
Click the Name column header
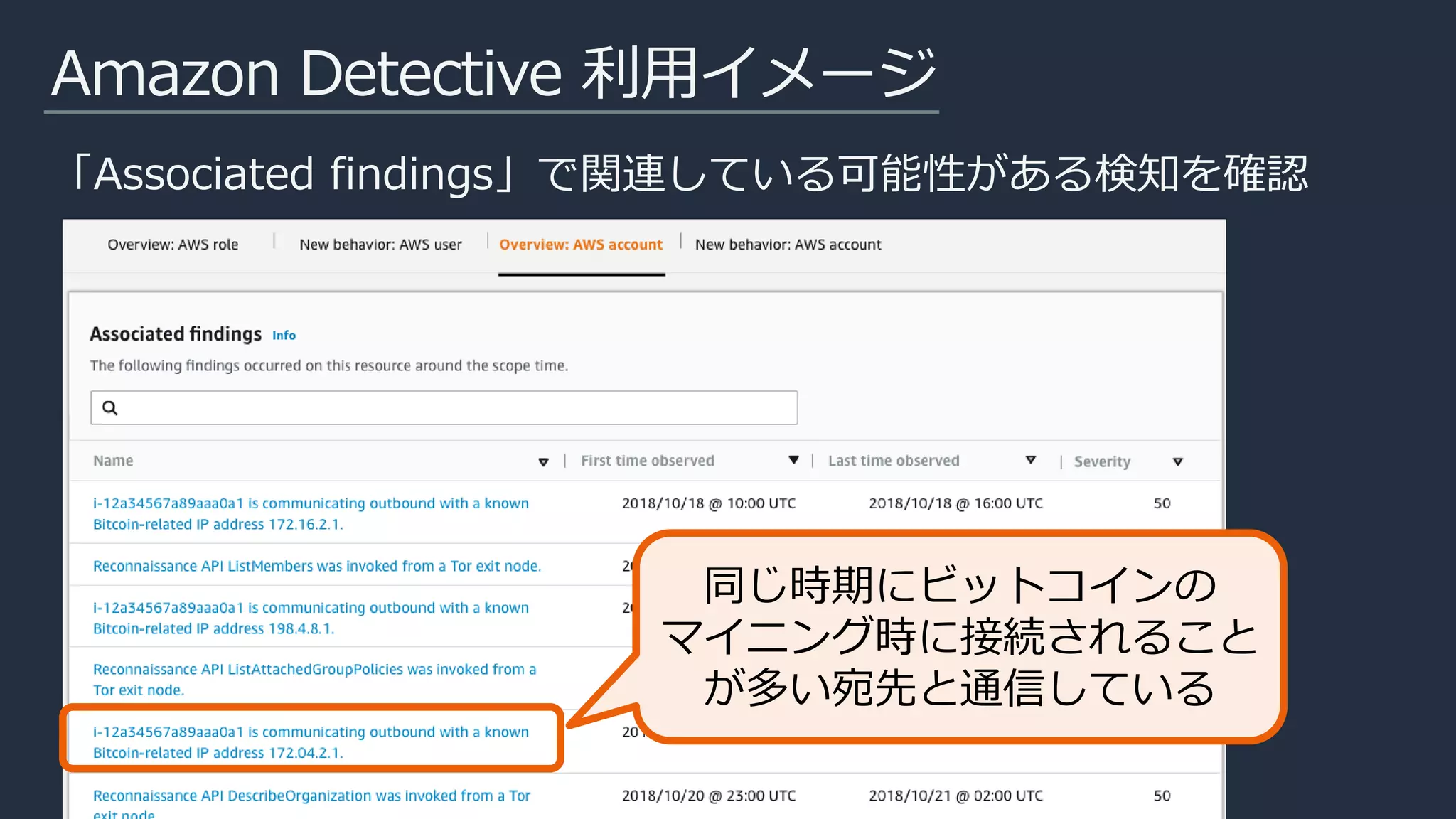(113, 461)
